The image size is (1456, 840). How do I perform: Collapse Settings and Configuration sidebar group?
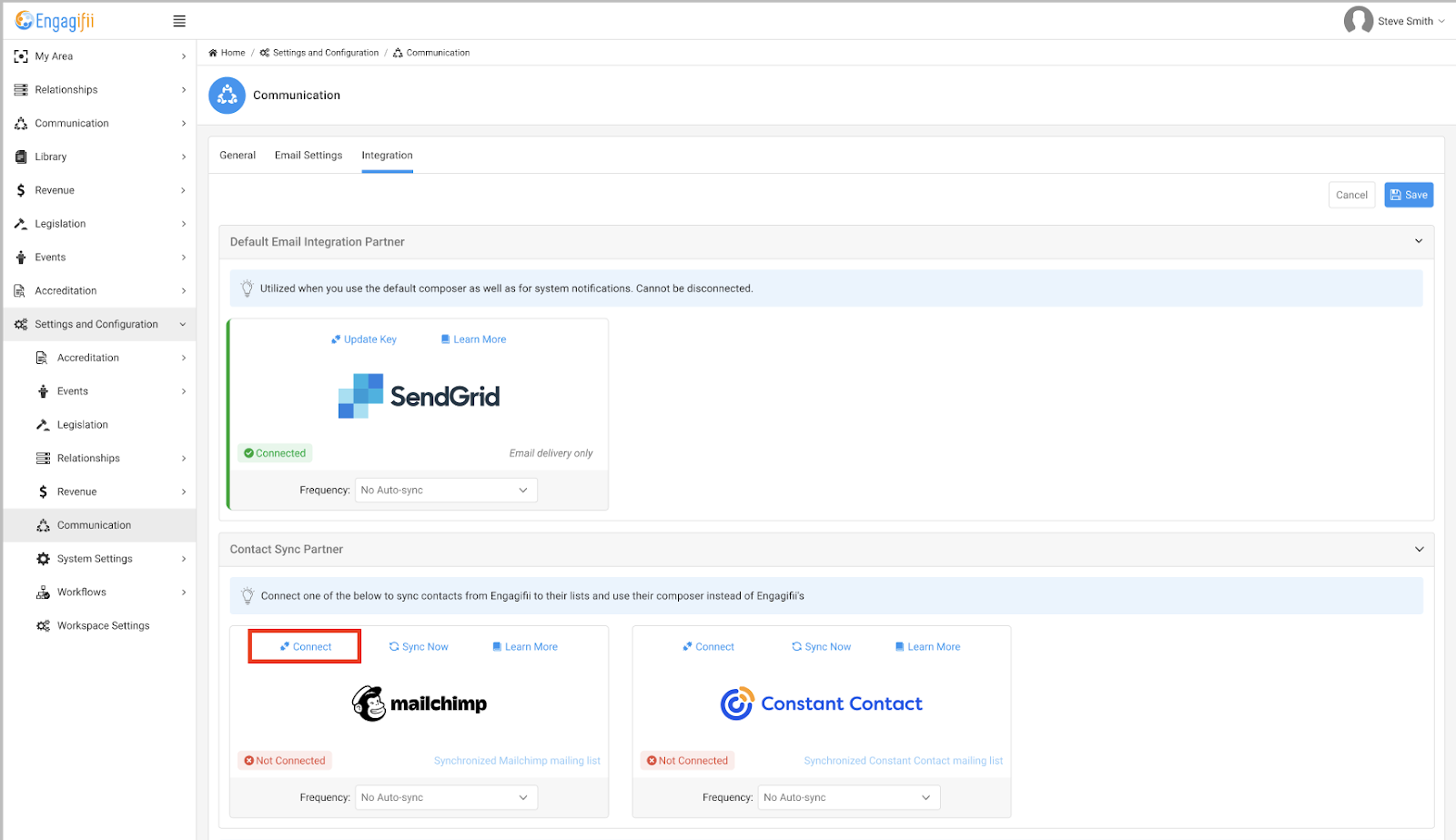(x=183, y=325)
